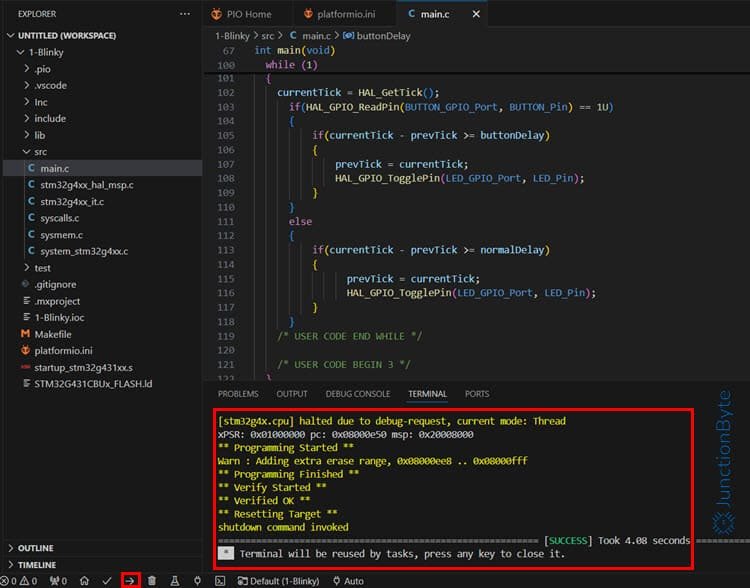
Task: Click the PlatformIO Home status bar icon
Action: coord(85,581)
